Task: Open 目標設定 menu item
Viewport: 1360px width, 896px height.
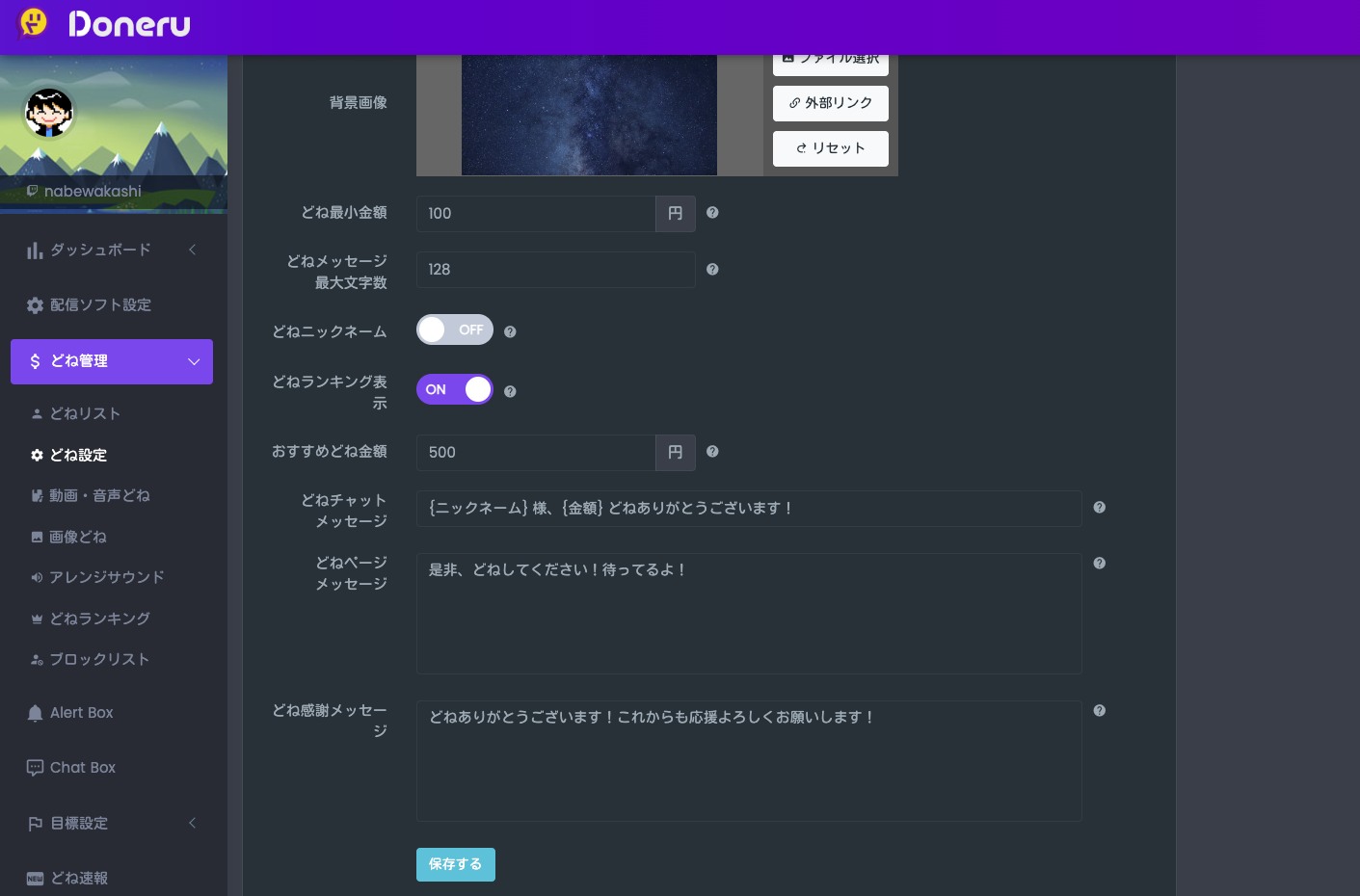Action: (x=79, y=823)
